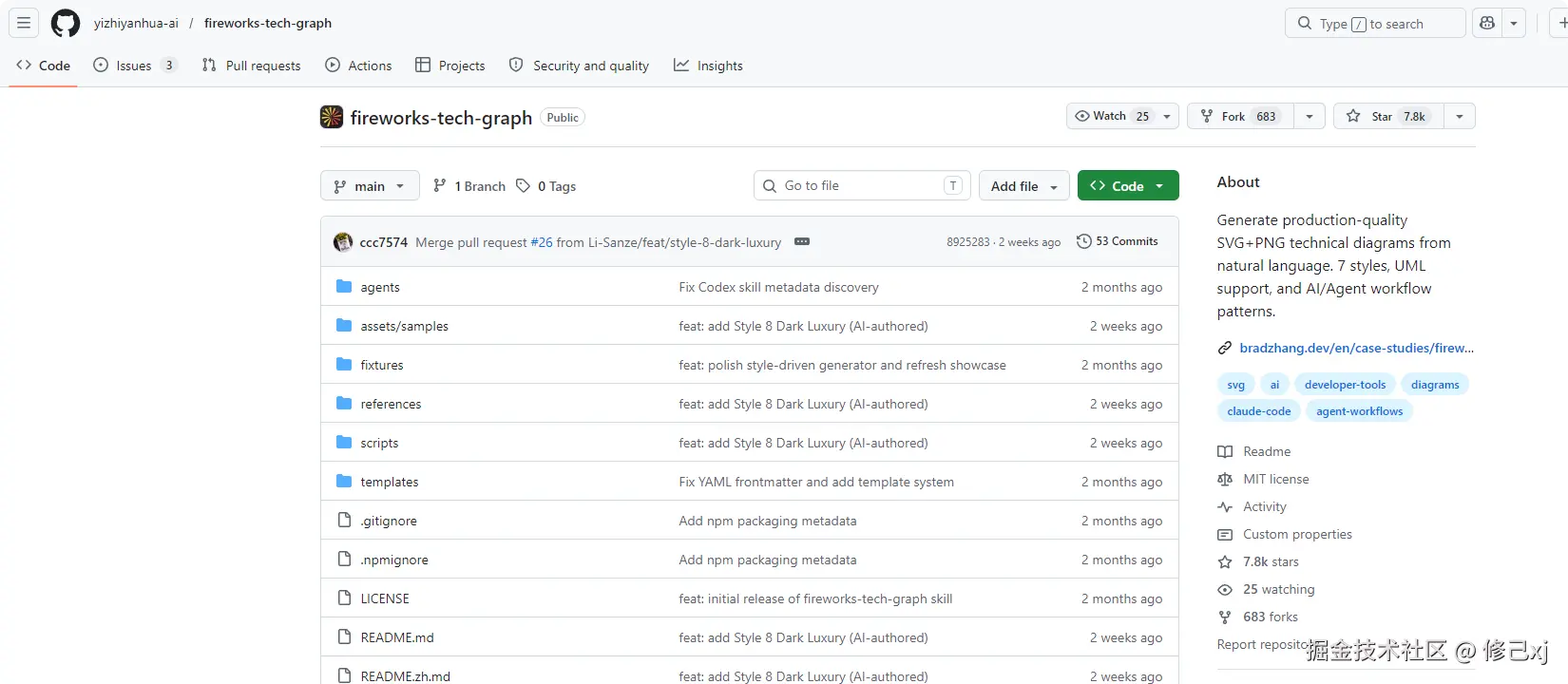
Task: Click the Readme book icon
Action: tap(1225, 452)
